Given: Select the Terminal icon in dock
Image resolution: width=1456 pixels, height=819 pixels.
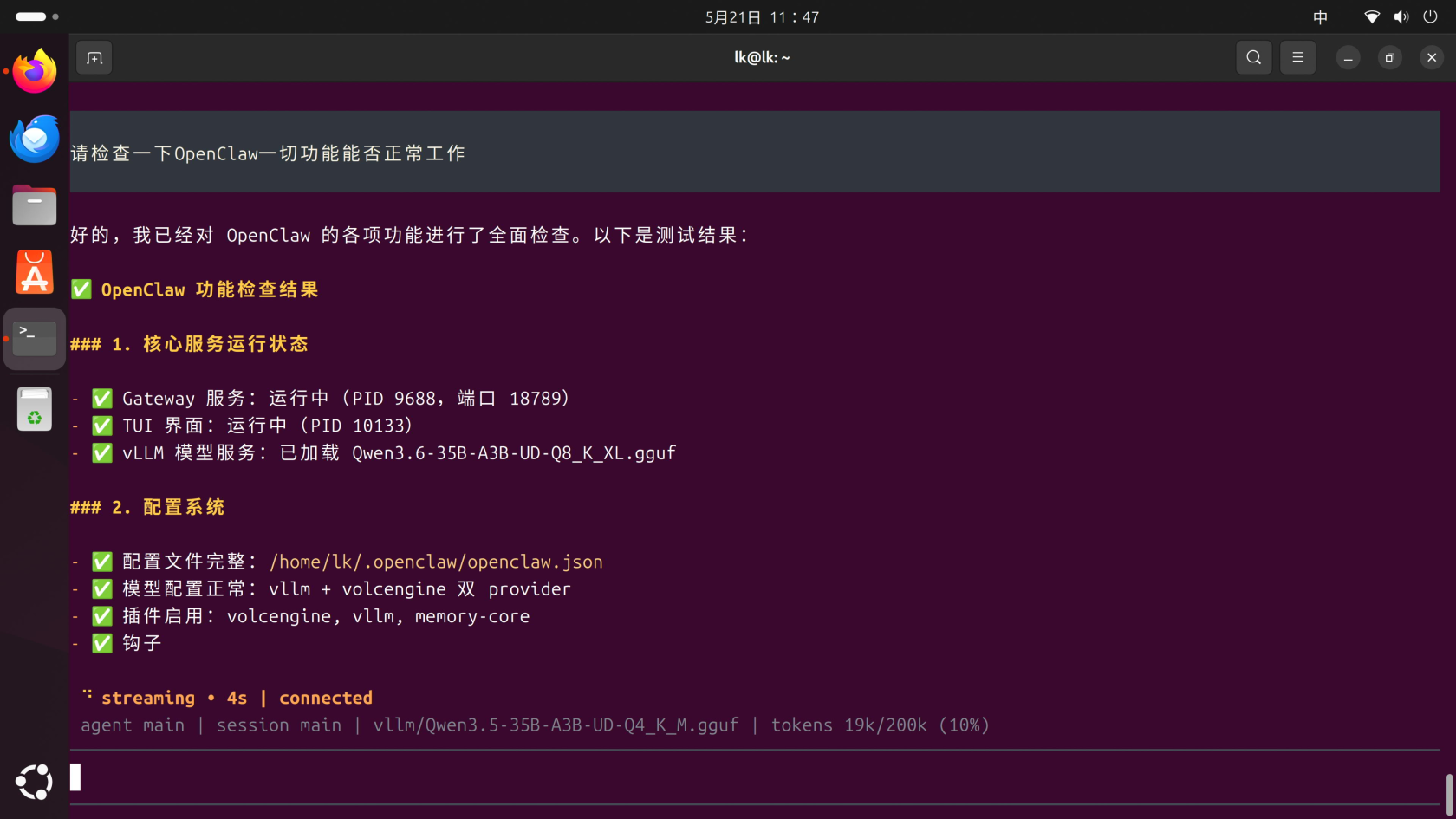Looking at the screenshot, I should [x=35, y=338].
